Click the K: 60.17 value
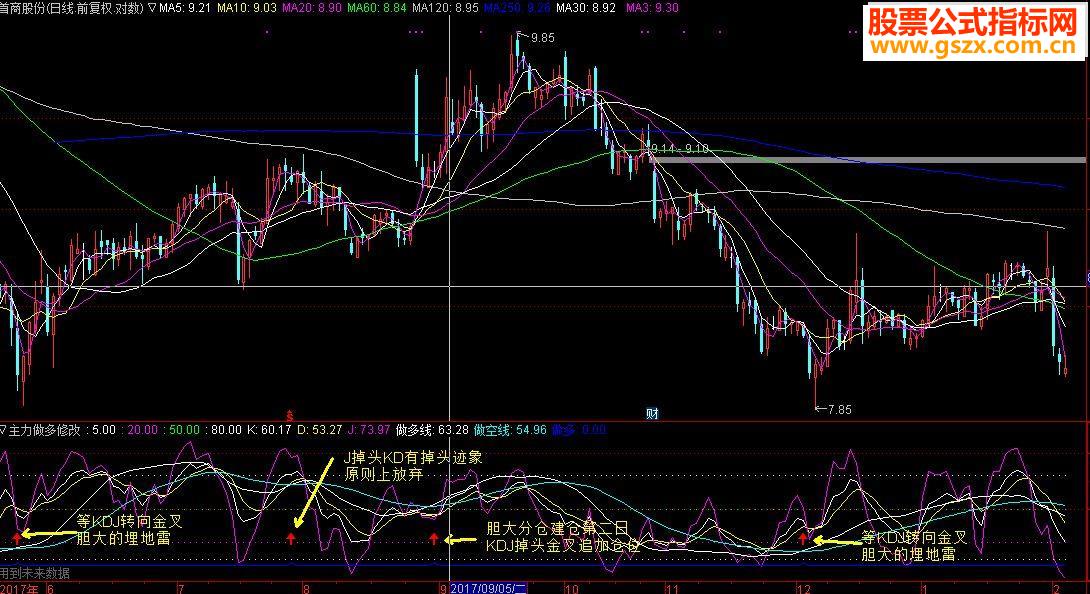Screen dimensions: 1090x594 (x=269, y=430)
